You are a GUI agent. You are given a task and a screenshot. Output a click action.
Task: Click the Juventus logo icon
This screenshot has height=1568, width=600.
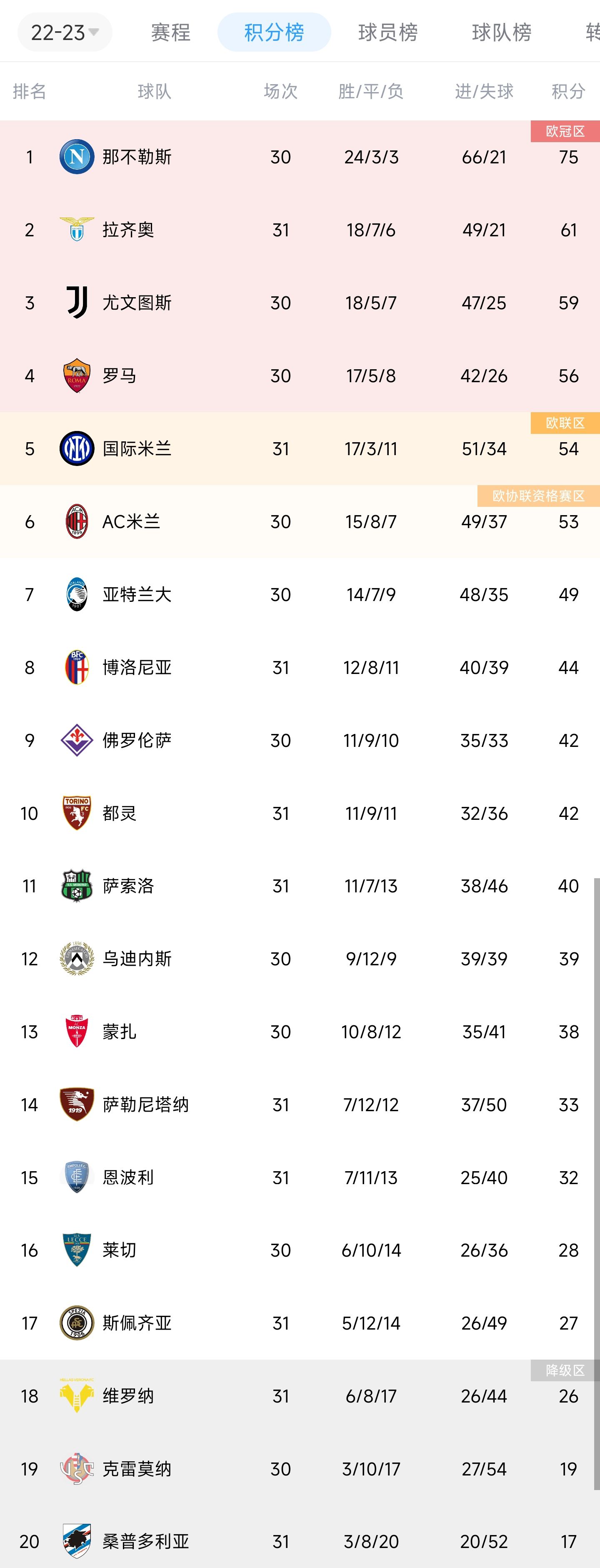77,303
